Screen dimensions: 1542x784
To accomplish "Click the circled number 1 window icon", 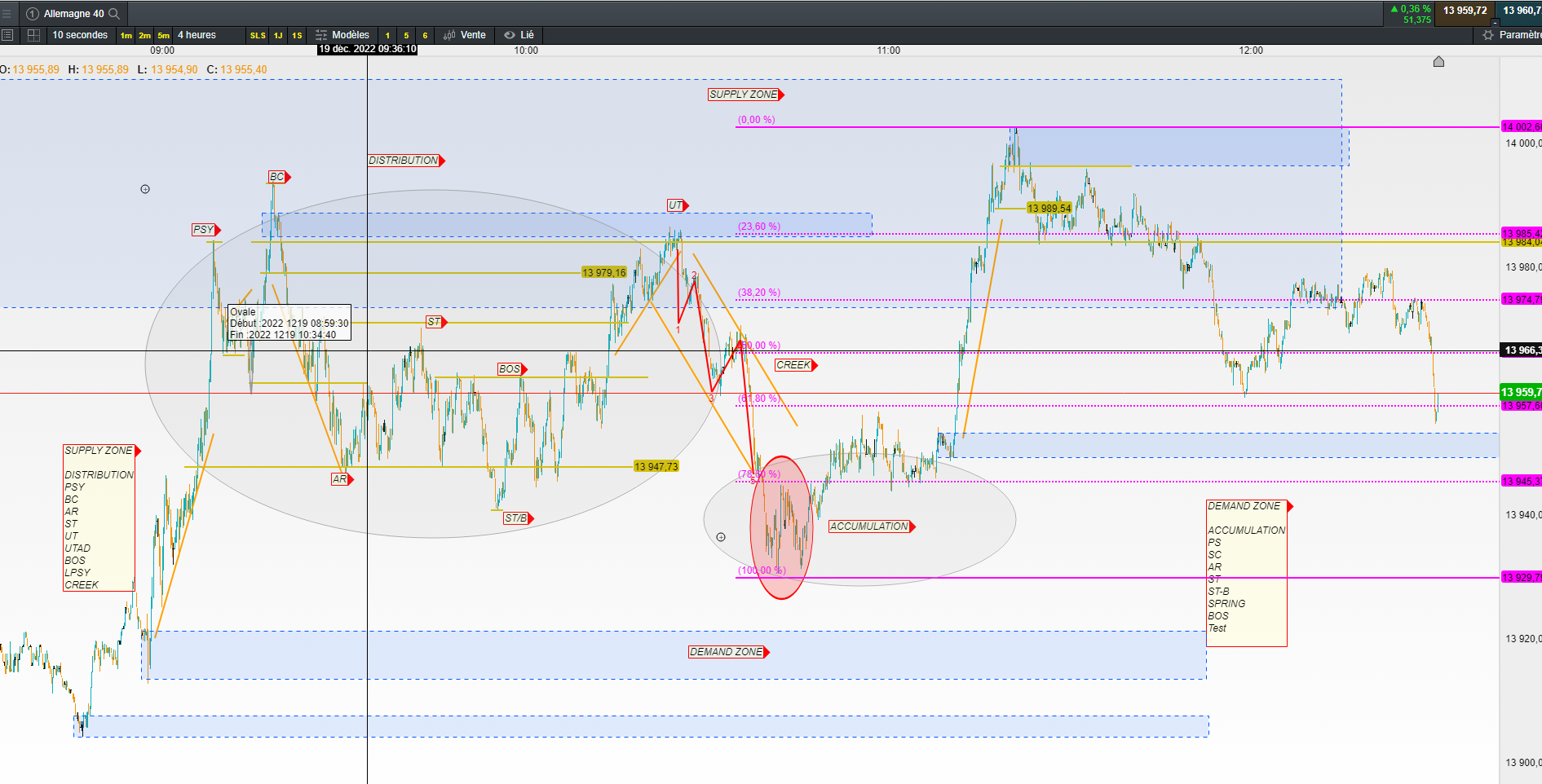I will click(33, 14).
